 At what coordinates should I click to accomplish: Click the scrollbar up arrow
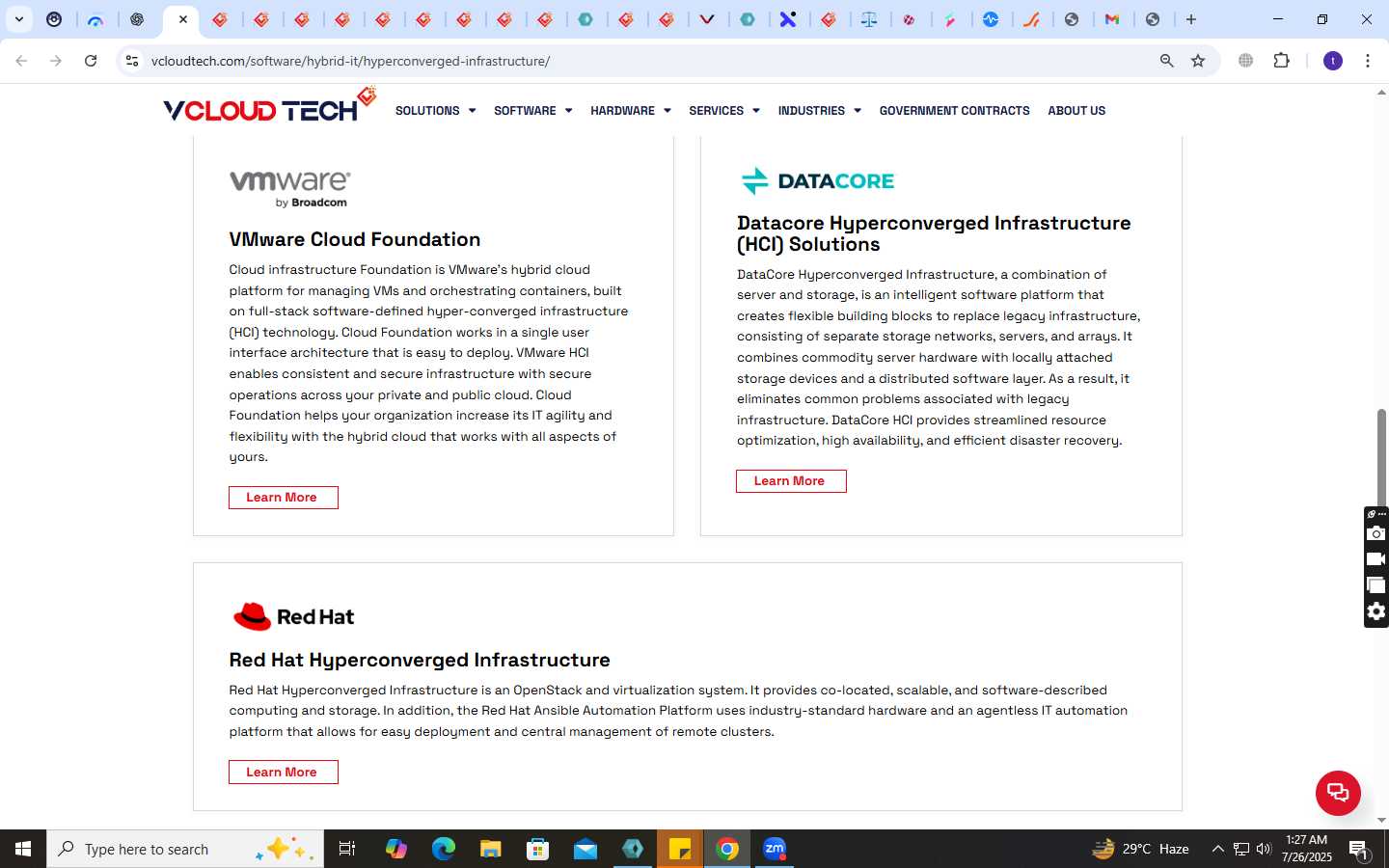pyautogui.click(x=1381, y=93)
